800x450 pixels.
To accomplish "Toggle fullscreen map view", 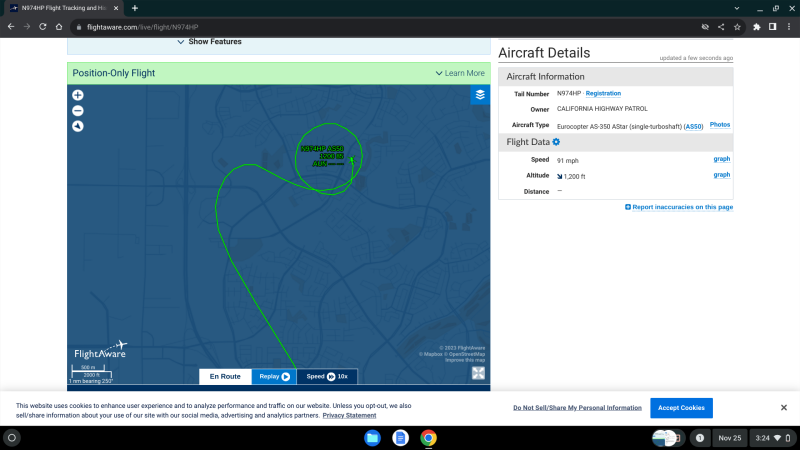I will tap(478, 373).
